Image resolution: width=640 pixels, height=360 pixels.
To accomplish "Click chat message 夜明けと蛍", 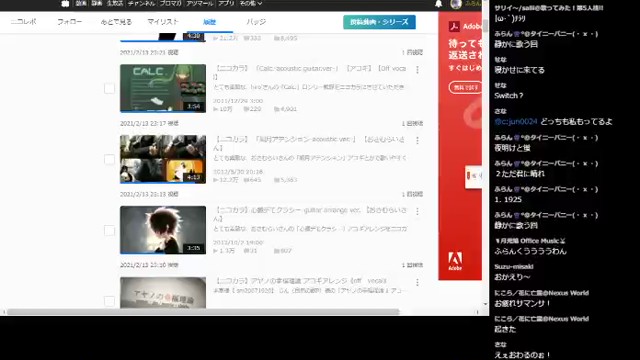I will coord(512,148).
